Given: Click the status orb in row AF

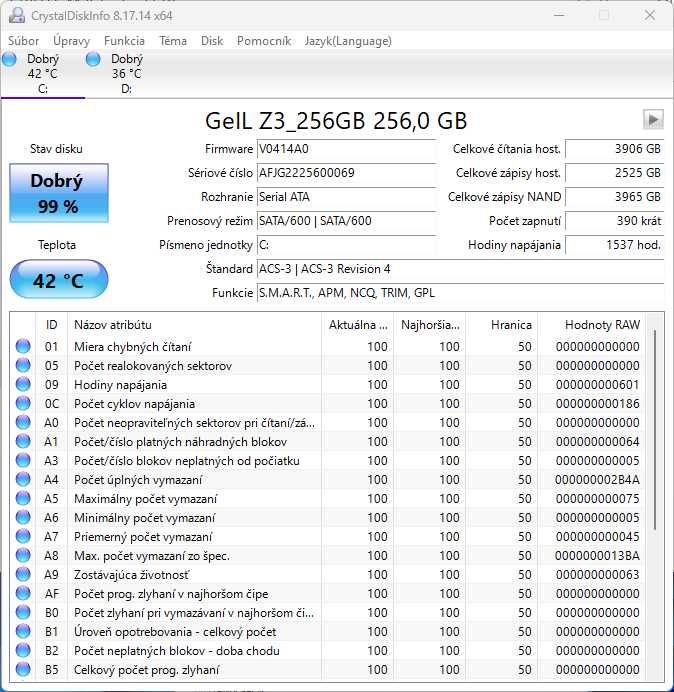Looking at the screenshot, I should point(23,593).
